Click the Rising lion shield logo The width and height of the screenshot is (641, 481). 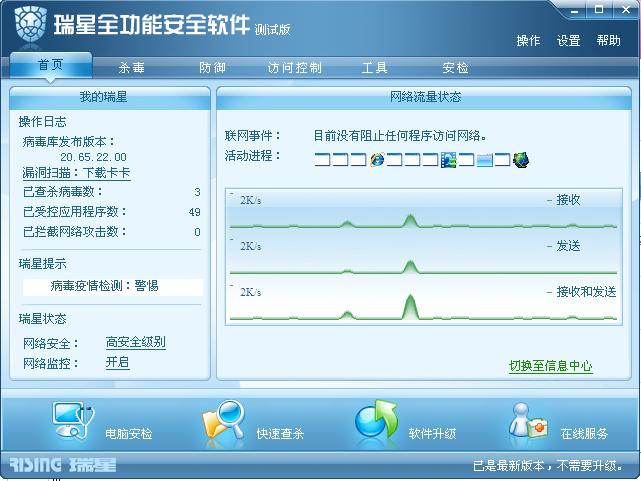coord(30,23)
